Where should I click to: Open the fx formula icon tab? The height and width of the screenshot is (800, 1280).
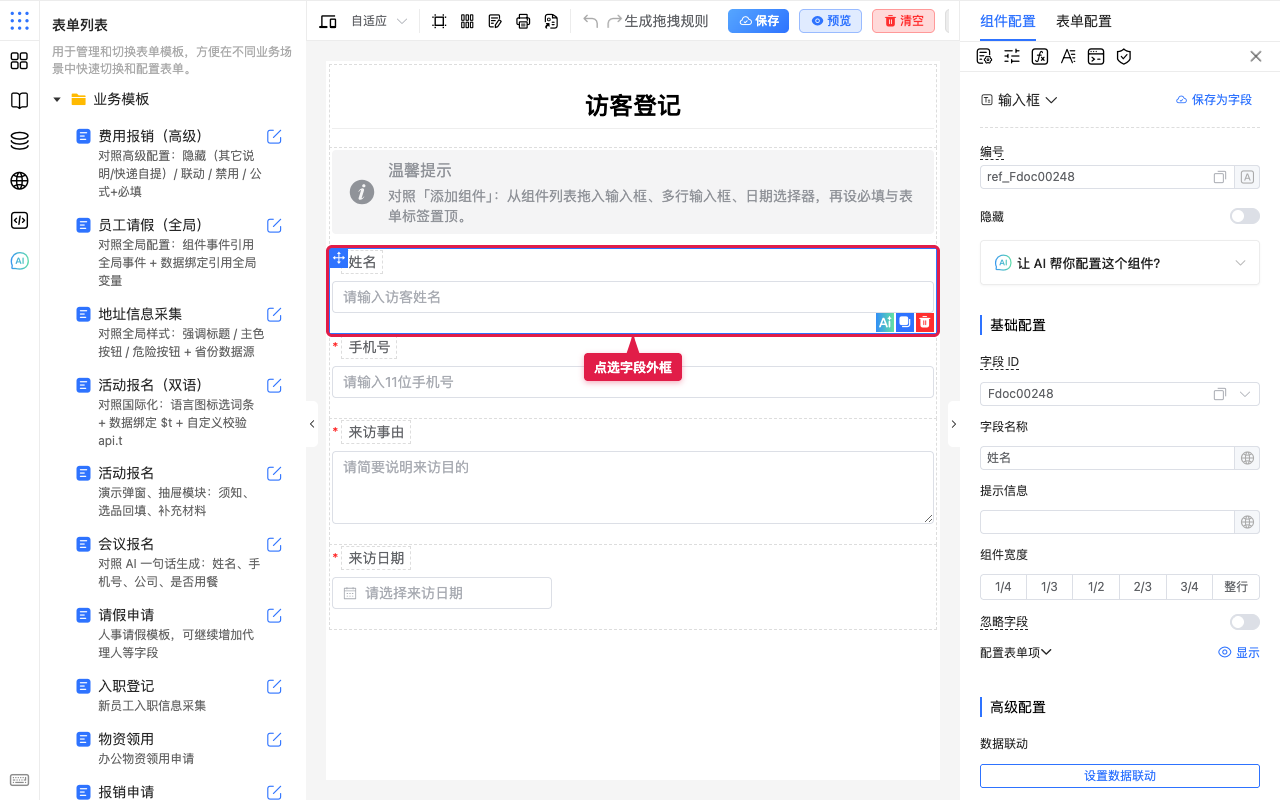(x=1040, y=56)
